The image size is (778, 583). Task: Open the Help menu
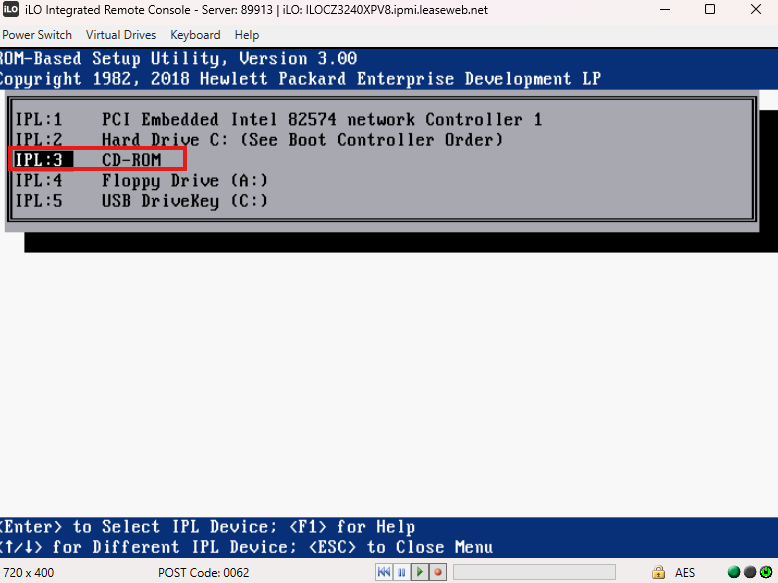247,35
